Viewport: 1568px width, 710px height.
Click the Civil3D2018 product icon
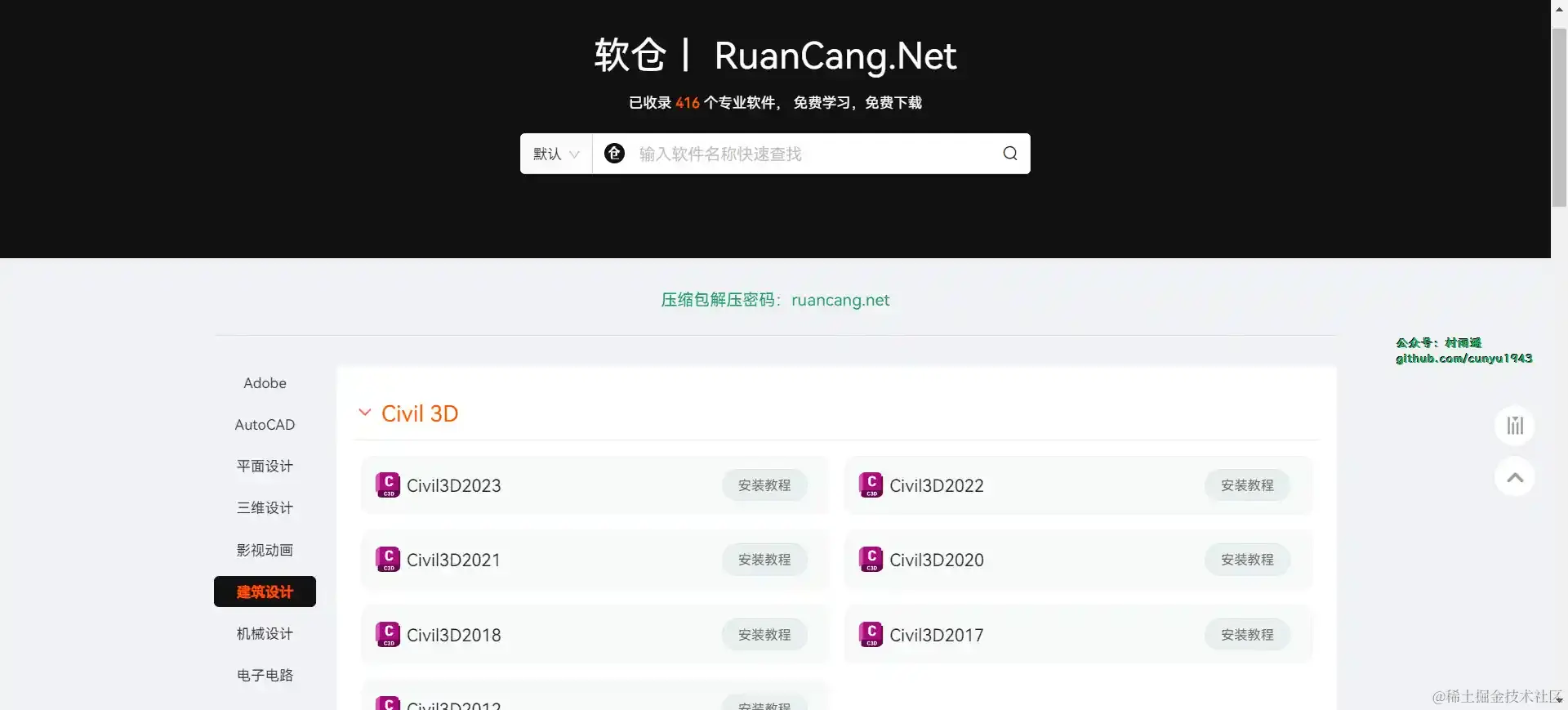(x=388, y=635)
